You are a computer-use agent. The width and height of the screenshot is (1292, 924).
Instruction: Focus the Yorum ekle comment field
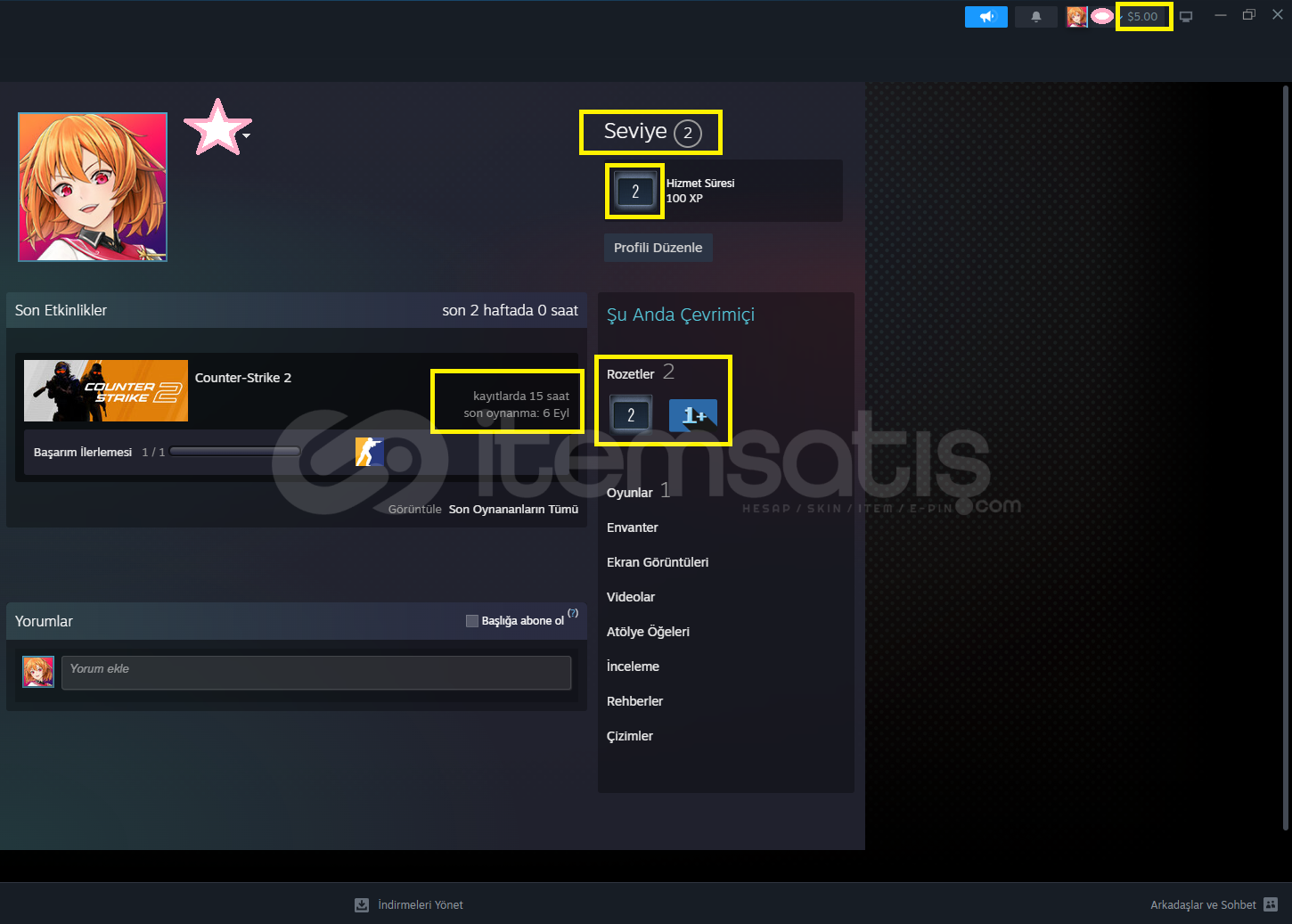point(316,673)
